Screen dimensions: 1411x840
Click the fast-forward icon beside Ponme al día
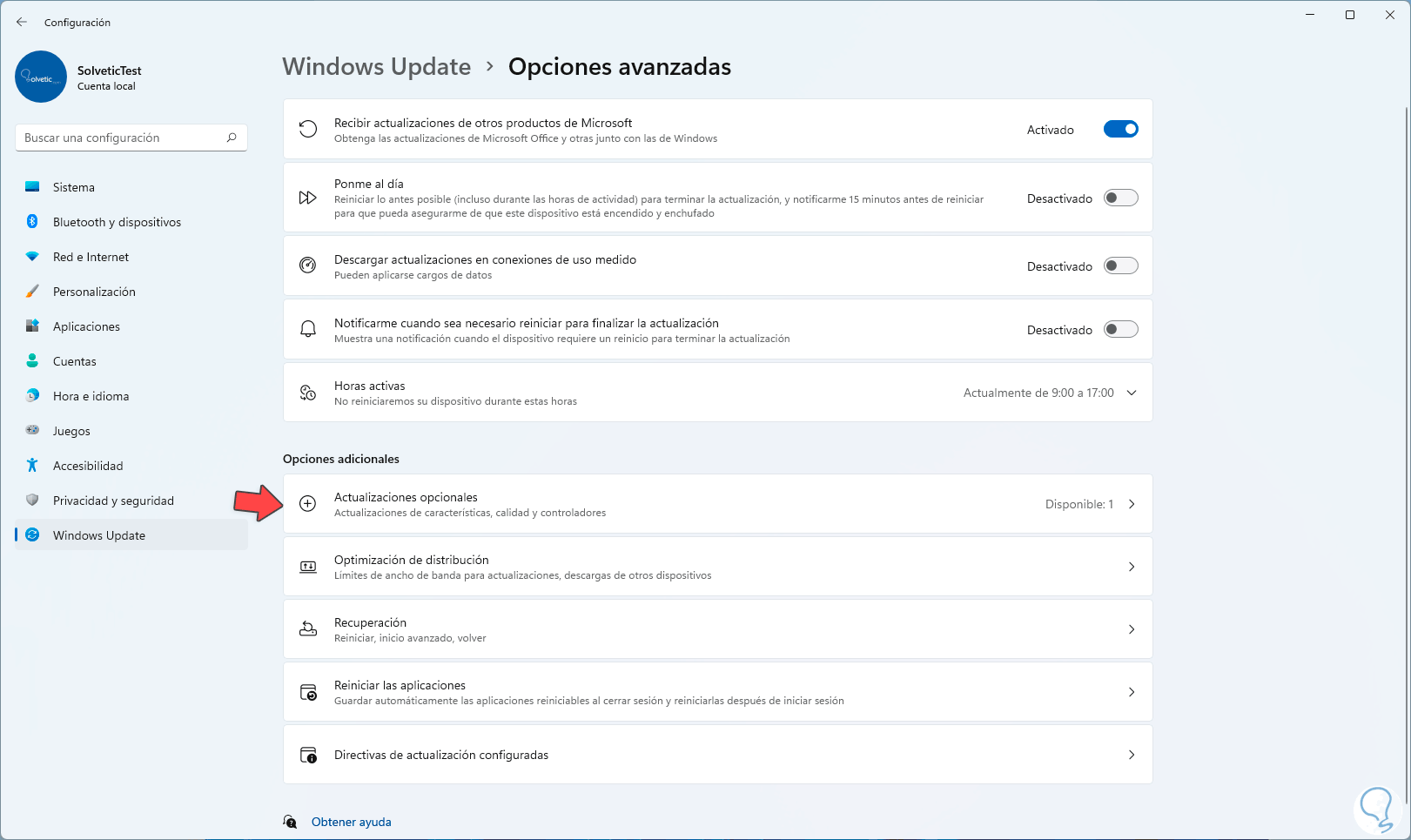[307, 198]
